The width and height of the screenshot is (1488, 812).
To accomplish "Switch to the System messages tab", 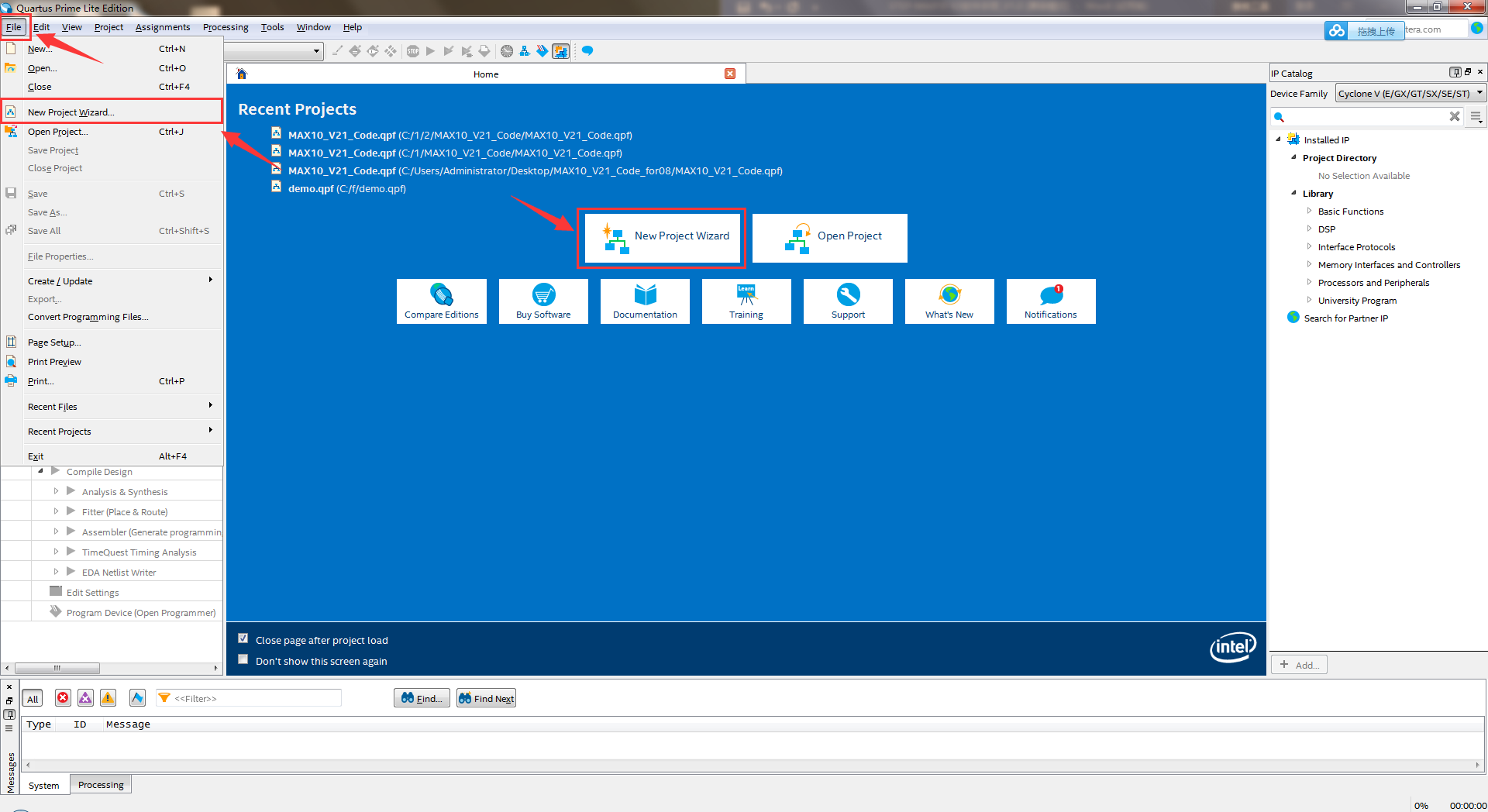I will (x=43, y=785).
